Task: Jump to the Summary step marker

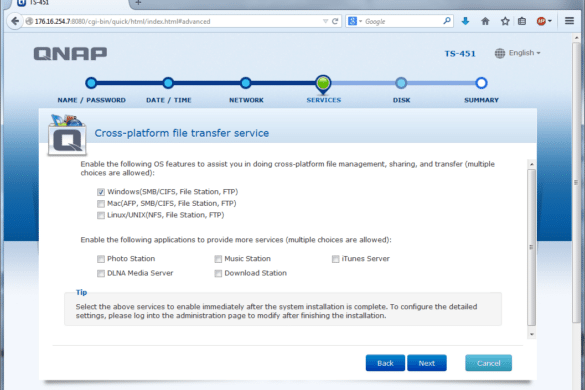Action: [481, 83]
